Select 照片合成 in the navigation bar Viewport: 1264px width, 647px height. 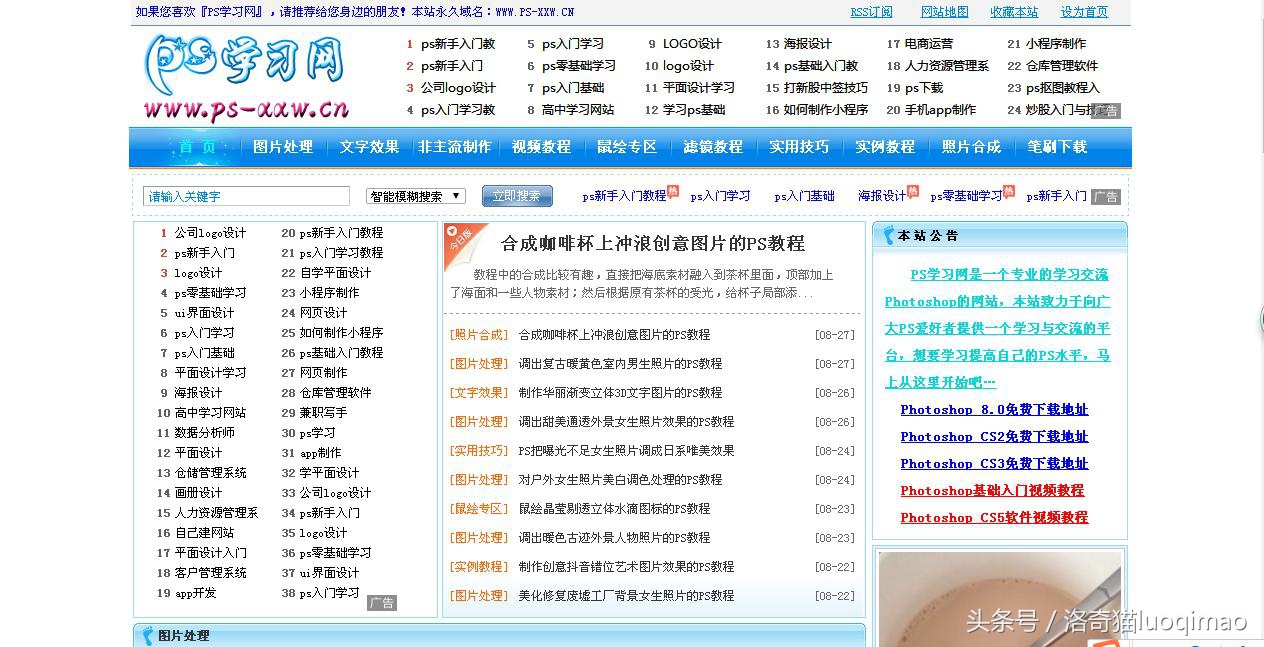[969, 147]
